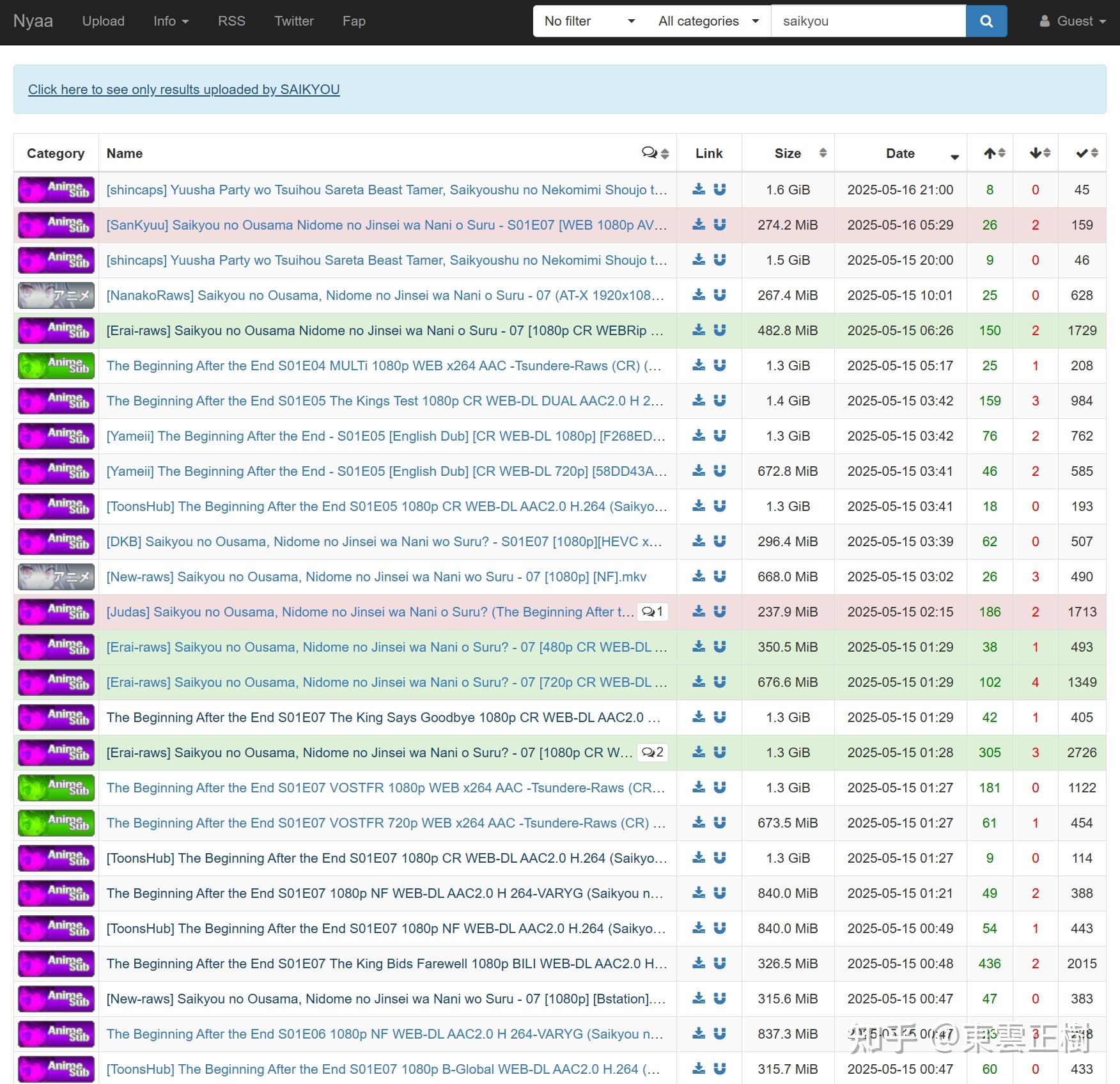Sort results by Size column

click(x=788, y=153)
